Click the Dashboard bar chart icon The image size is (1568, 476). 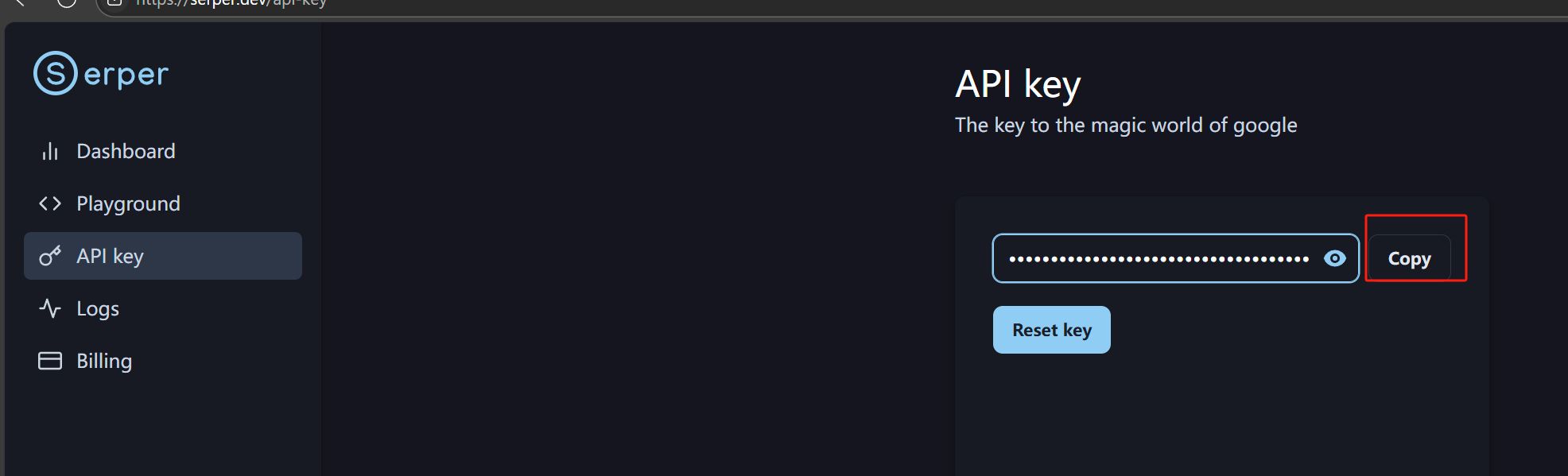(50, 151)
